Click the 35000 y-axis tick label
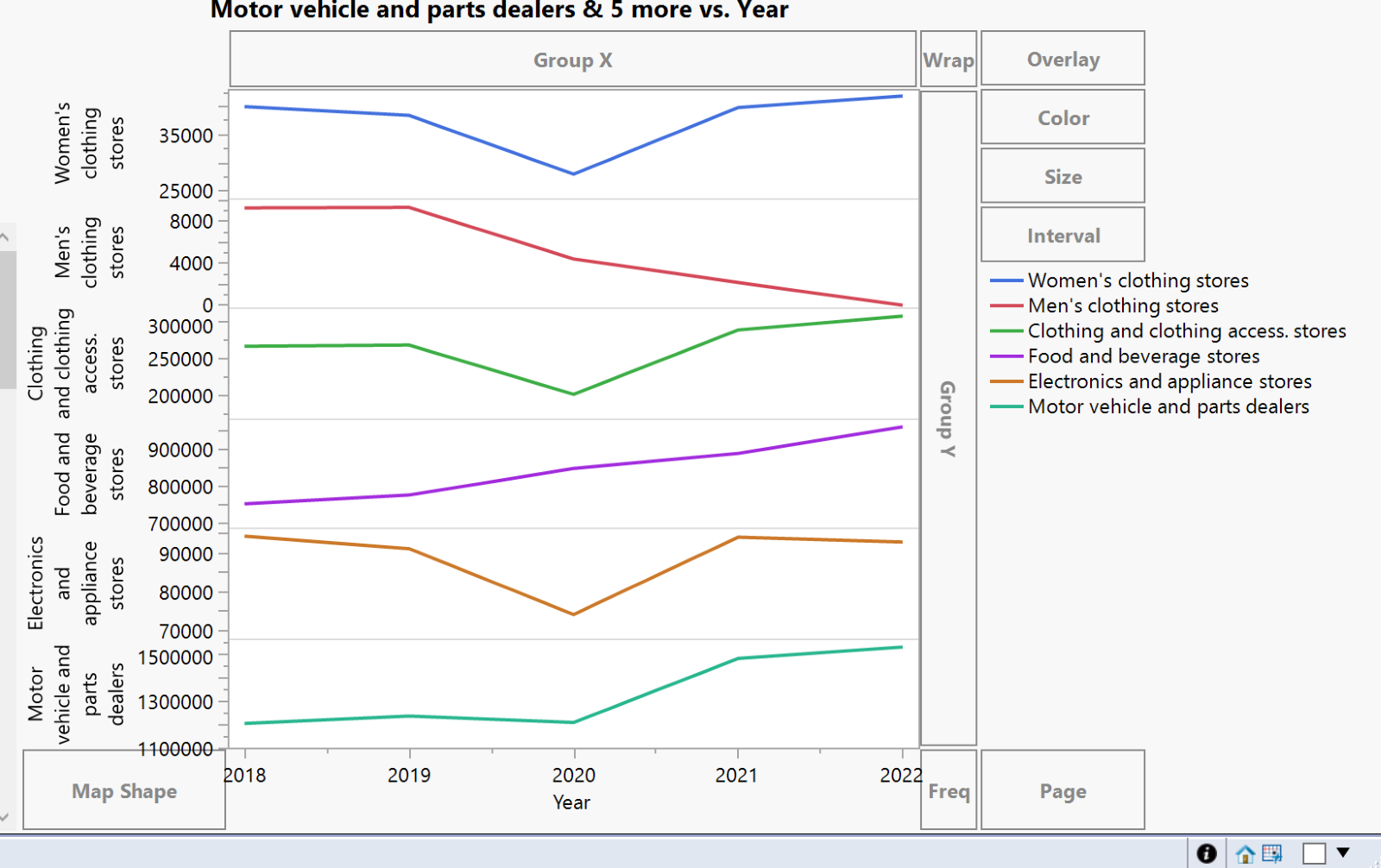The width and height of the screenshot is (1381, 868). pyautogui.click(x=186, y=135)
